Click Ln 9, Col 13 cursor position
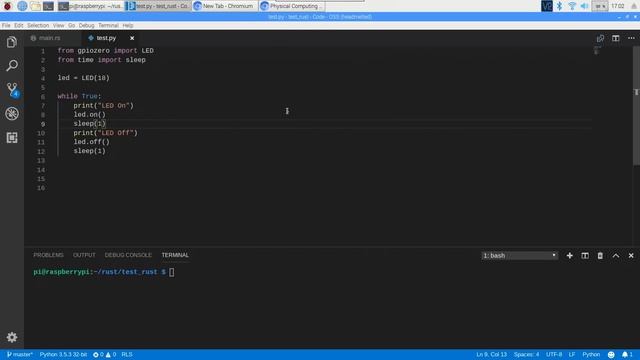640x360 pixels. 491,355
